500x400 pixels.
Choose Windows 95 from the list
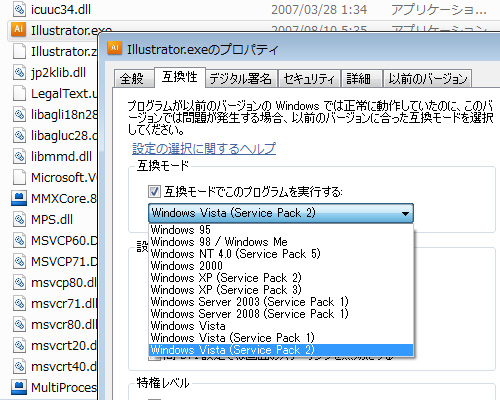[281, 230]
